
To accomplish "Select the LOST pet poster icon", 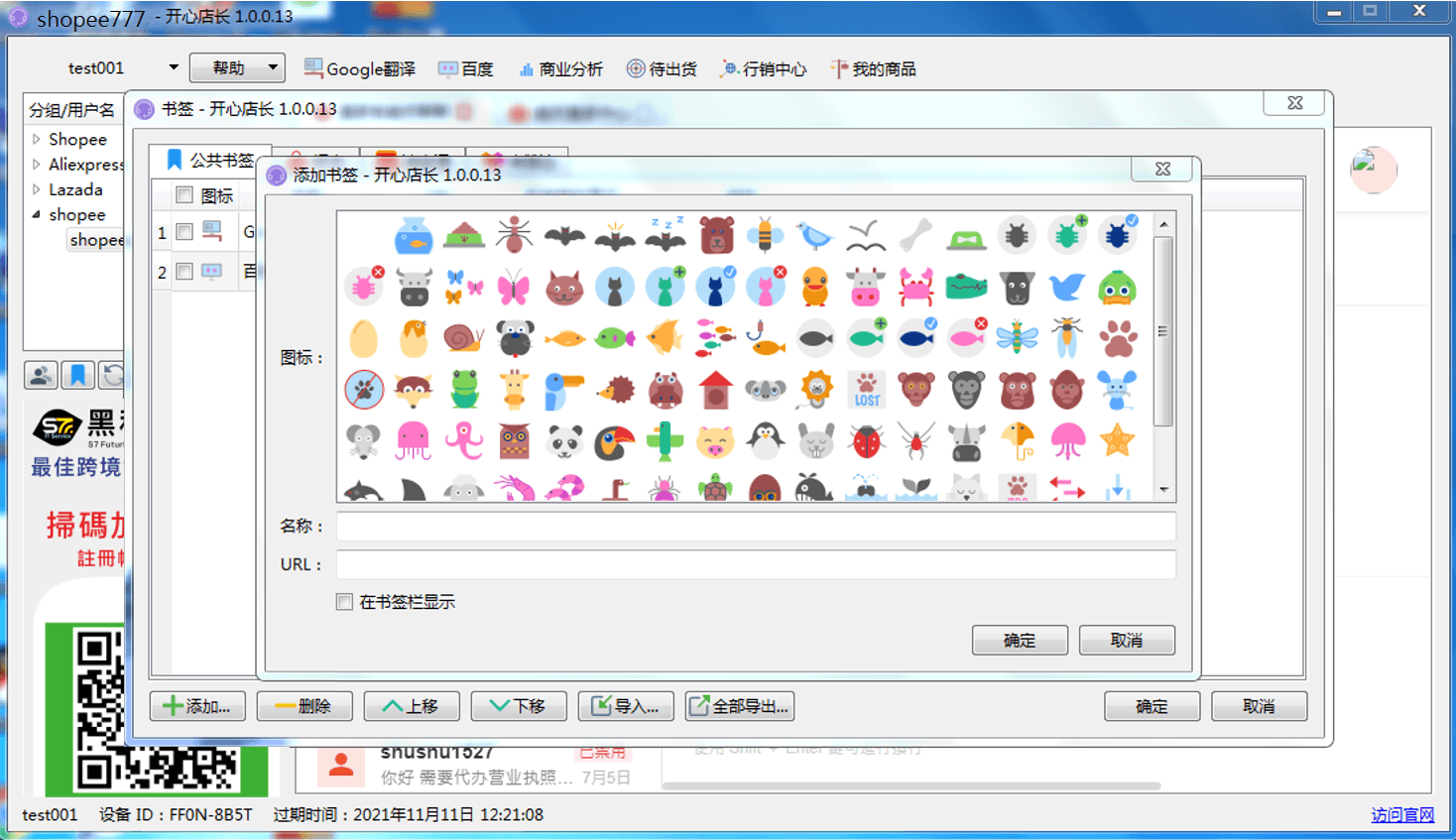I will pyautogui.click(x=866, y=390).
